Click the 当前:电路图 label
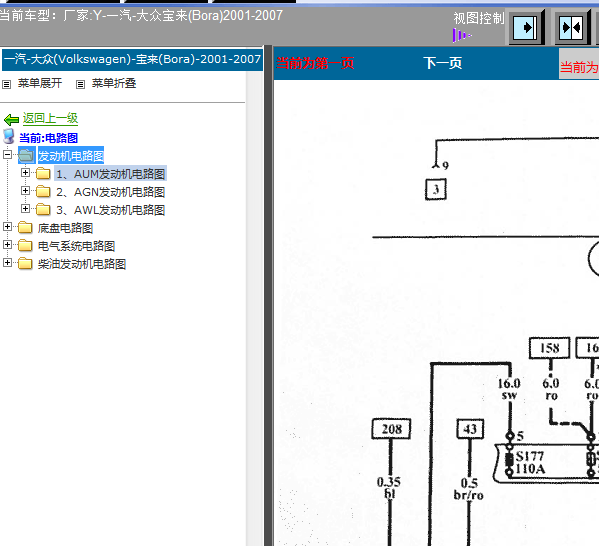599x546 pixels. (49, 138)
